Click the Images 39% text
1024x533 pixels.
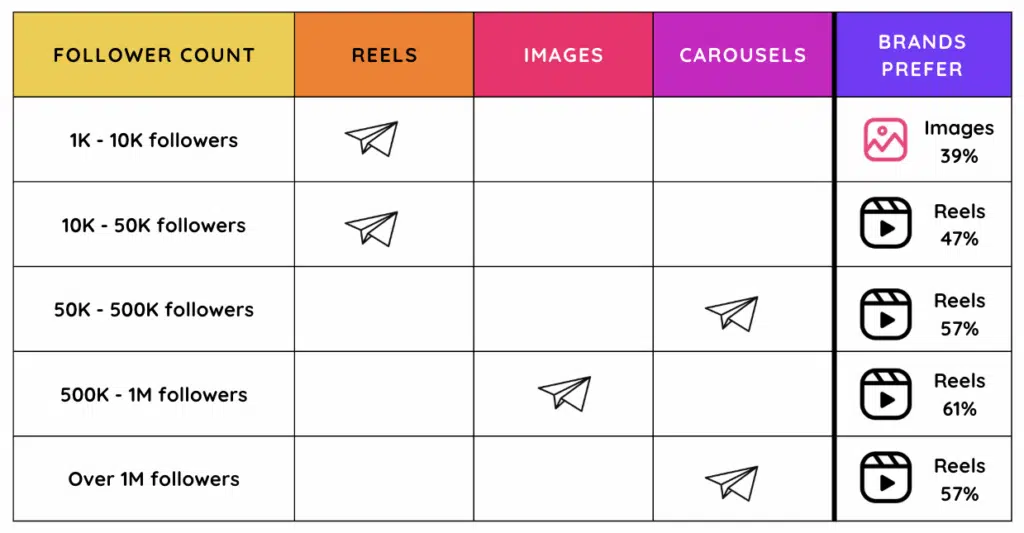958,141
